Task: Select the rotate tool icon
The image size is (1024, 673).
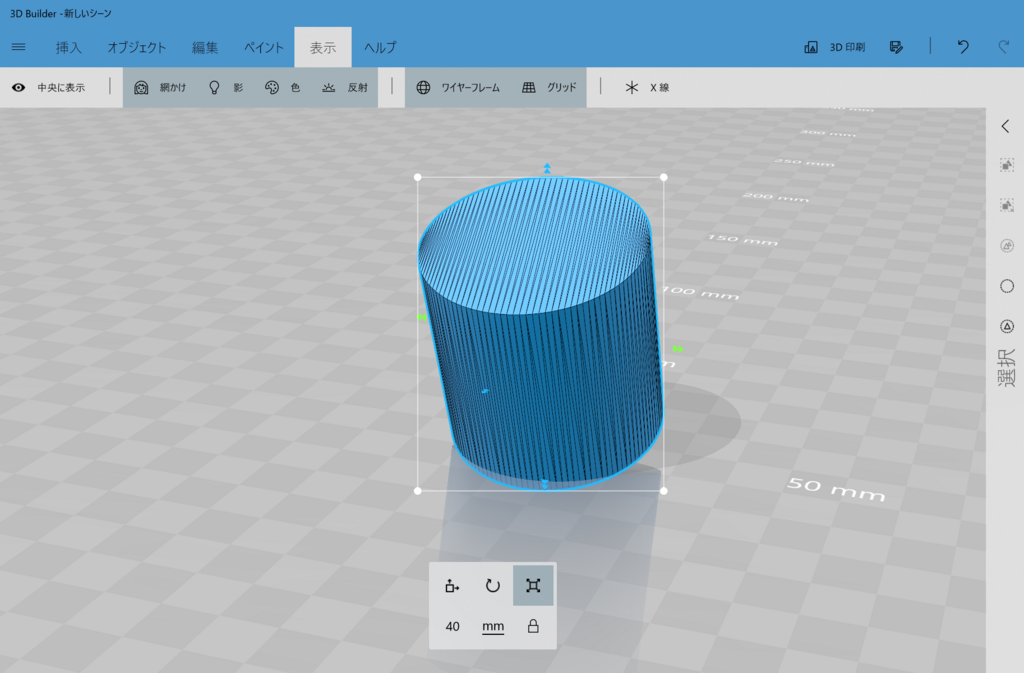Action: [492, 586]
